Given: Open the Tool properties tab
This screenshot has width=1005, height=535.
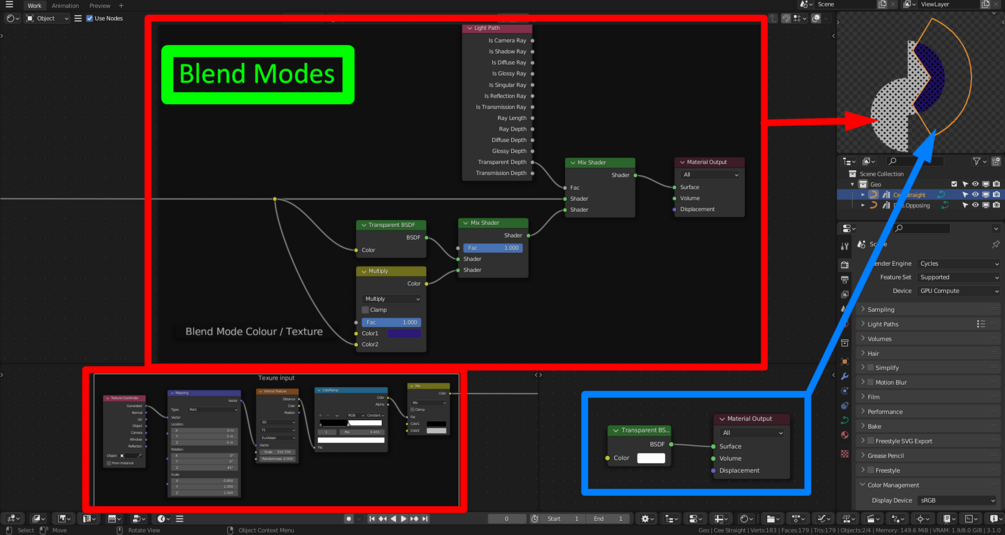Looking at the screenshot, I should click(x=844, y=247).
